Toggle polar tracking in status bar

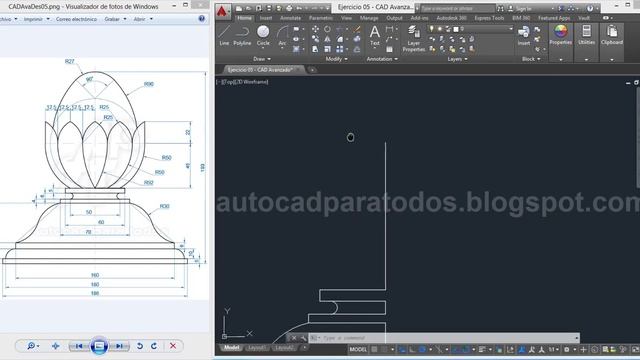pyautogui.click(x=422, y=349)
